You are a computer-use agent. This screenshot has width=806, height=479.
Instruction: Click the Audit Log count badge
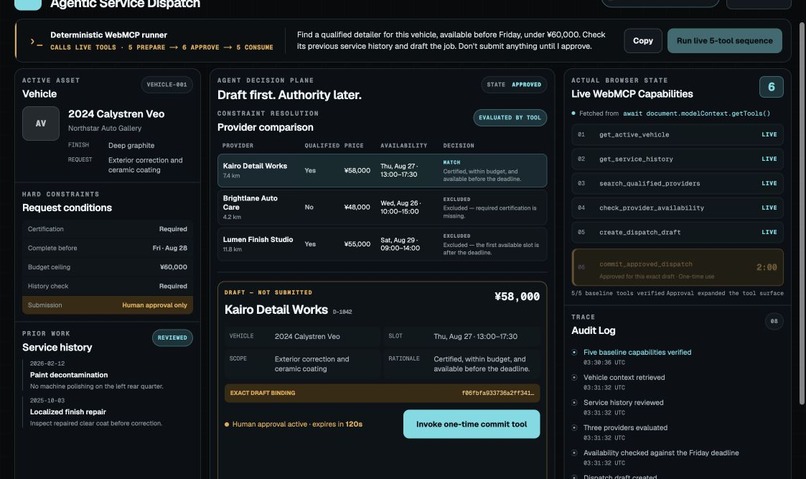(774, 321)
